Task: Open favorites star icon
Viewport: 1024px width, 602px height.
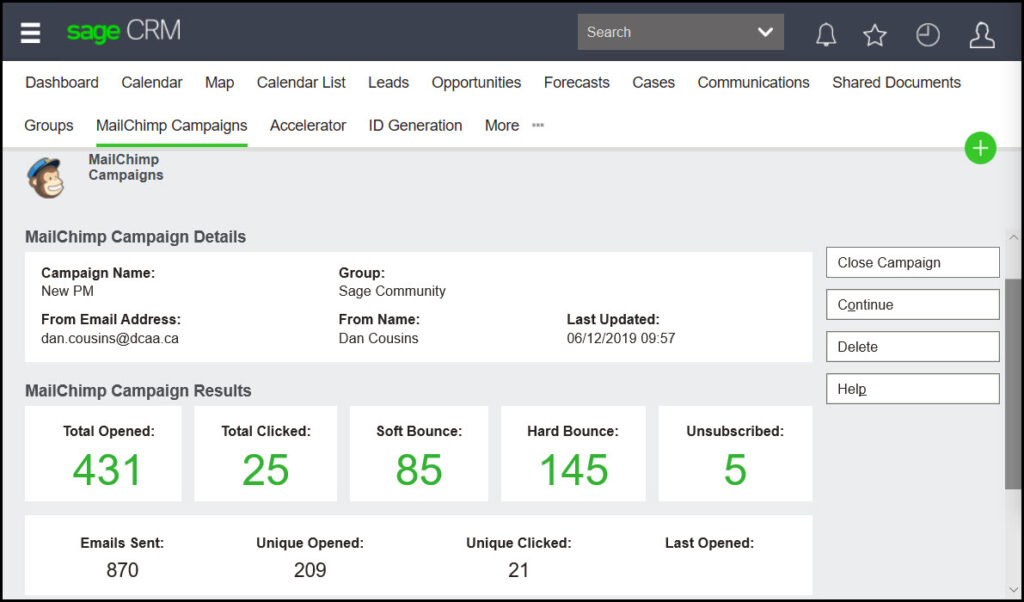Action: coord(875,35)
